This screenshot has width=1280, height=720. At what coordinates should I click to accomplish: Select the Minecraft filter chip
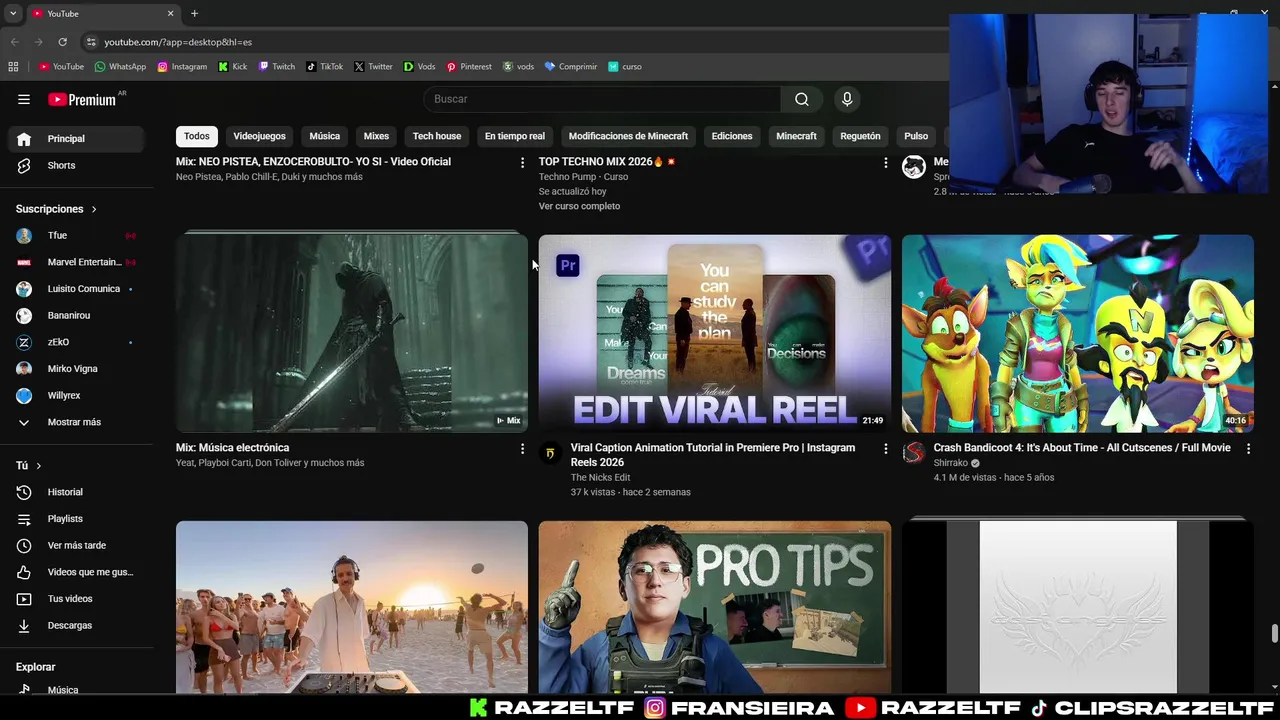click(796, 136)
